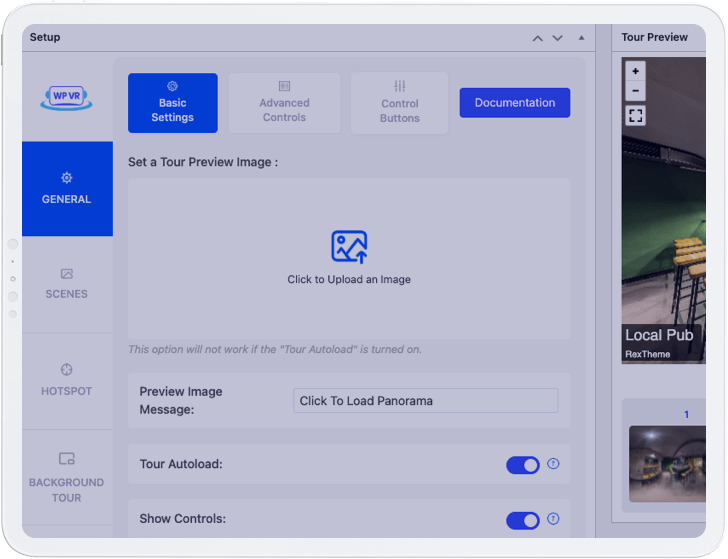Disable the Tour Autoload toggle
The width and height of the screenshot is (728, 559).
[523, 465]
